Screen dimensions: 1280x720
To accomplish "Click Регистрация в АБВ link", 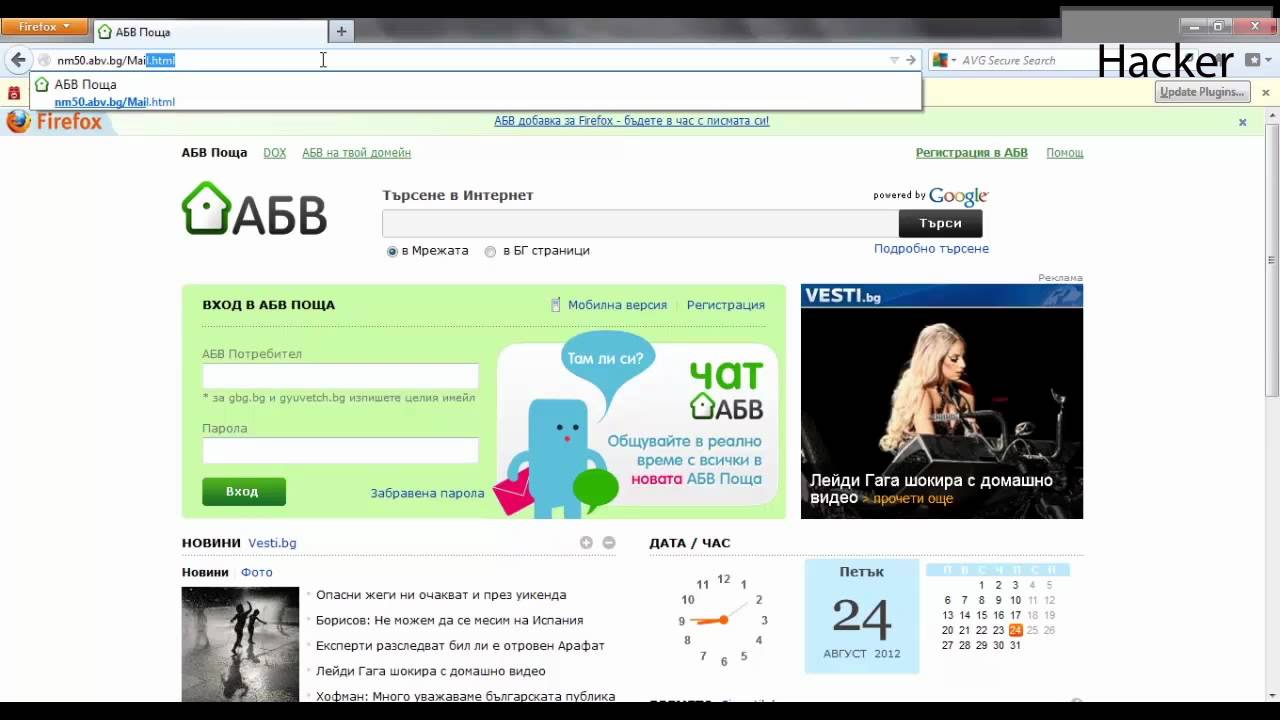I will 971,153.
